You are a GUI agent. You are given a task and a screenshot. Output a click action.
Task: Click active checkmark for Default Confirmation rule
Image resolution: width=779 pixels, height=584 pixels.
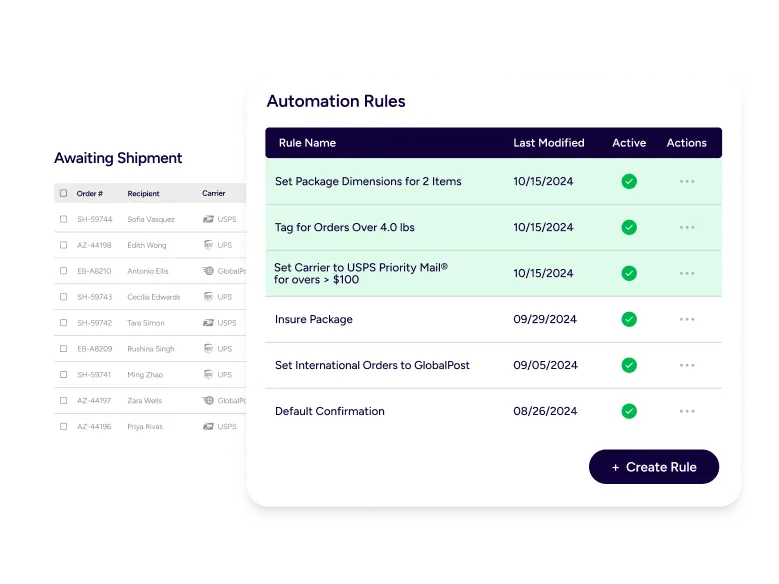tap(629, 411)
